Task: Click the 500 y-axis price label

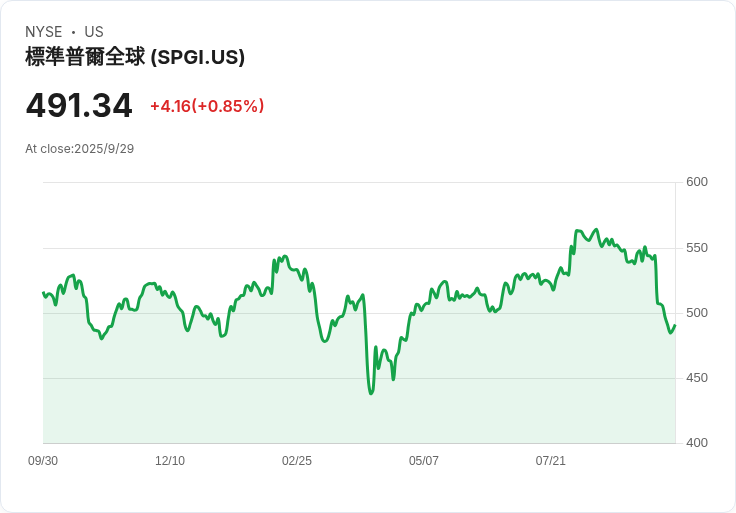Action: tap(697, 313)
